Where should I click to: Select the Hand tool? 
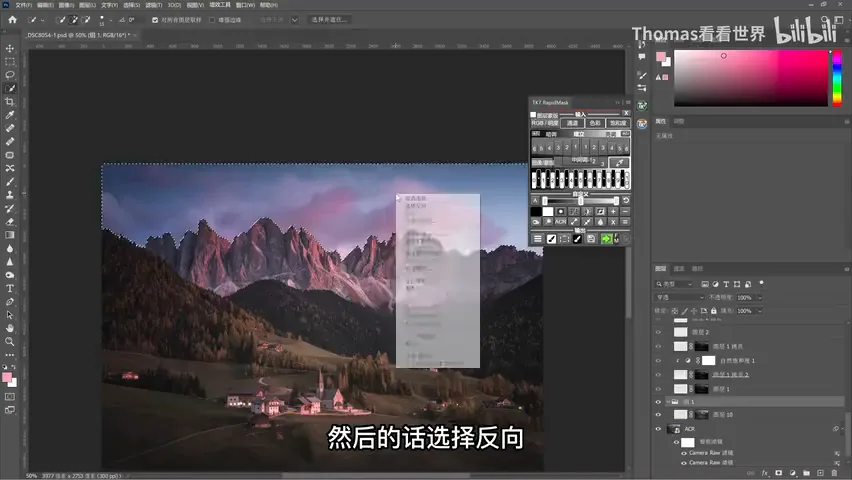[10, 328]
